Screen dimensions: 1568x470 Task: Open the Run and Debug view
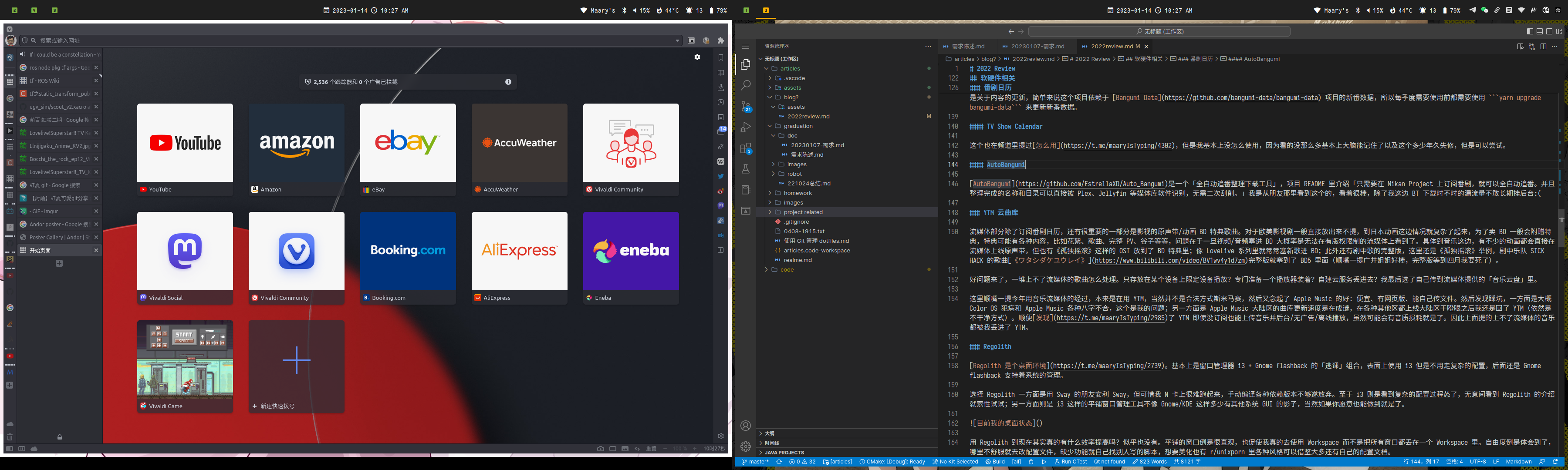[x=746, y=127]
